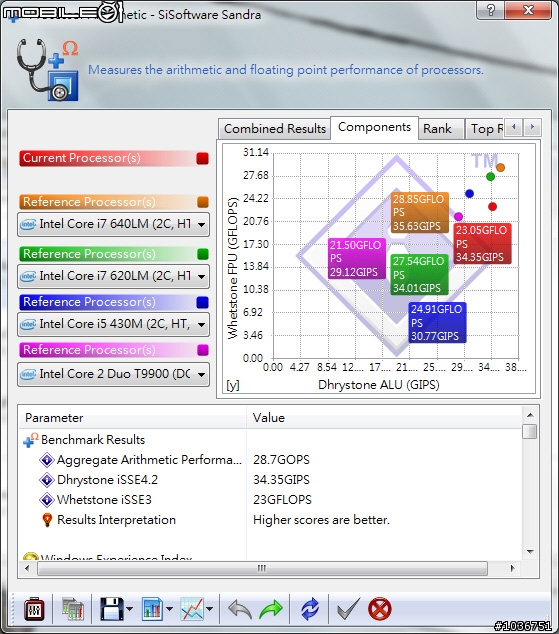Open the options mixer icon in toolbar
Viewport: 559px width, 634px height.
point(34,609)
